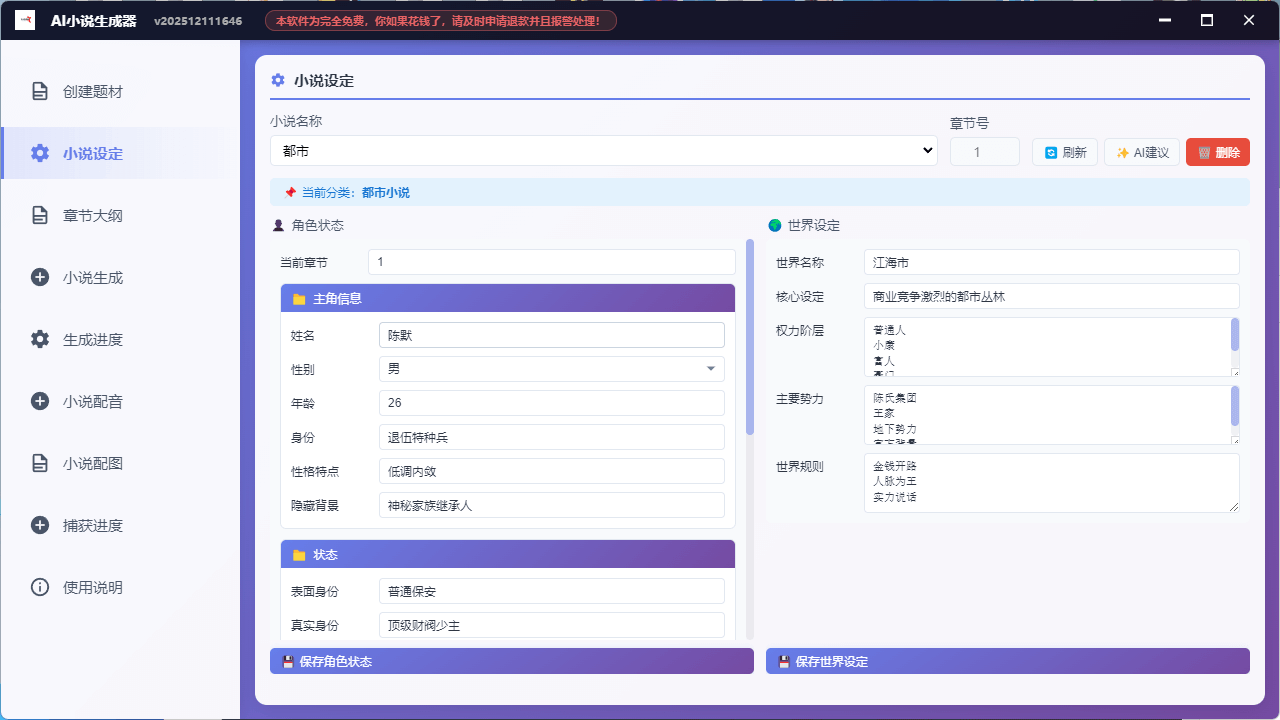
Task: Click the save disk icon on 保存世界设定
Action: point(782,661)
